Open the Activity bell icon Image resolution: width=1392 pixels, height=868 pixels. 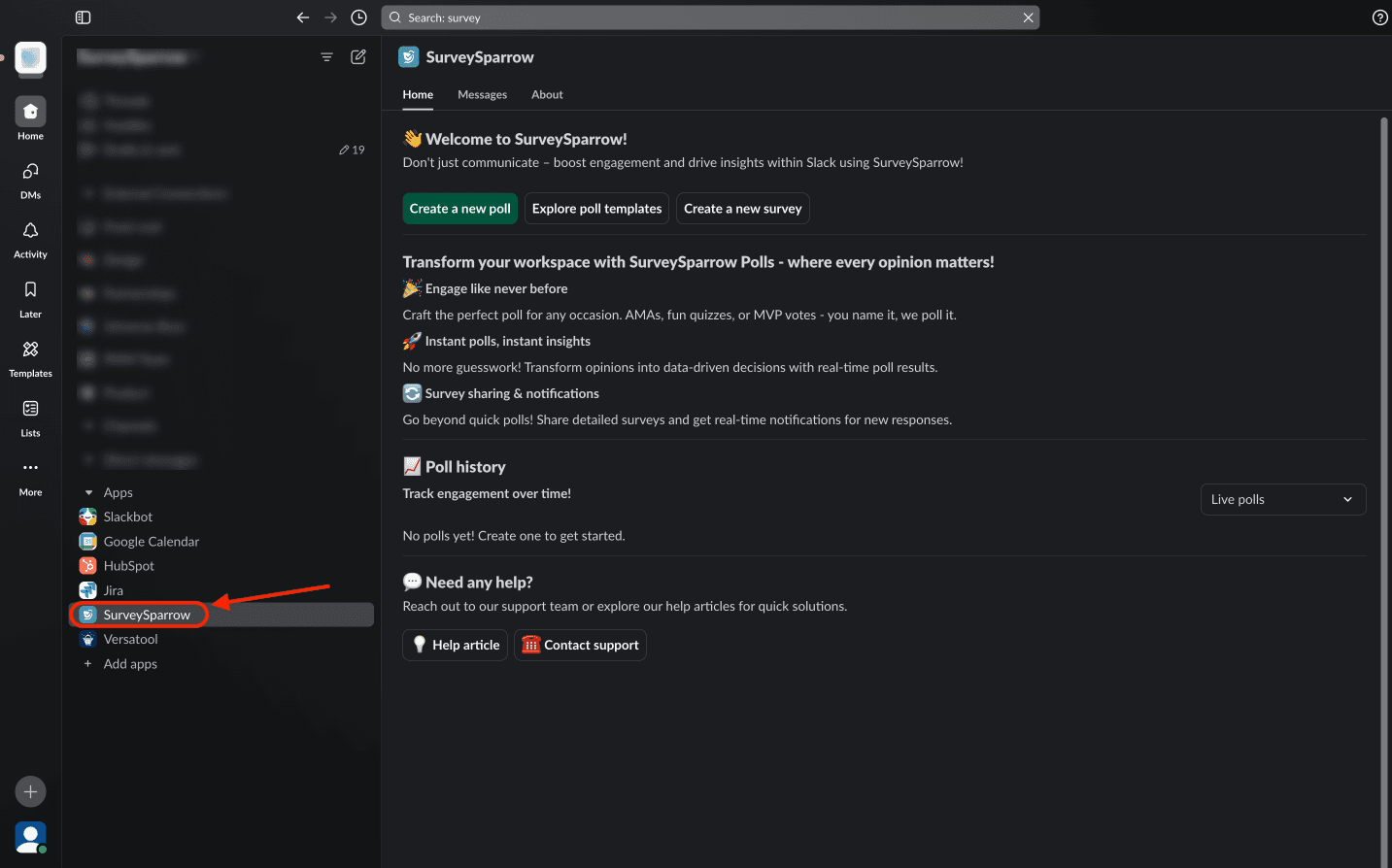tap(30, 231)
